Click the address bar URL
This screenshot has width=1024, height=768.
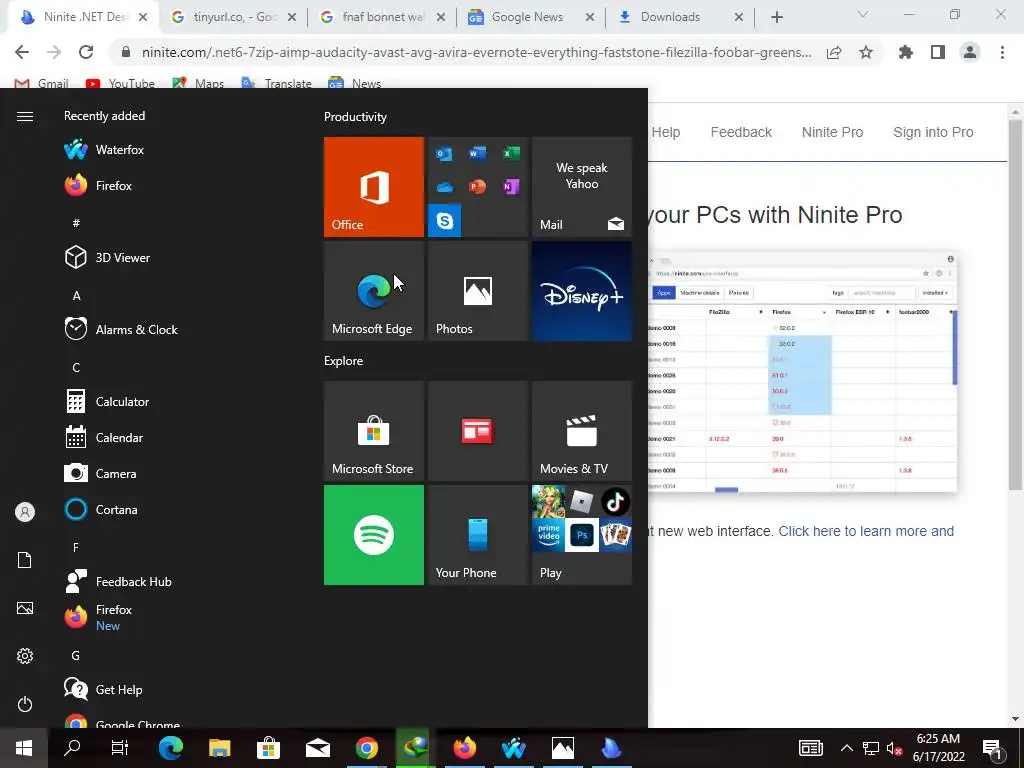477,52
